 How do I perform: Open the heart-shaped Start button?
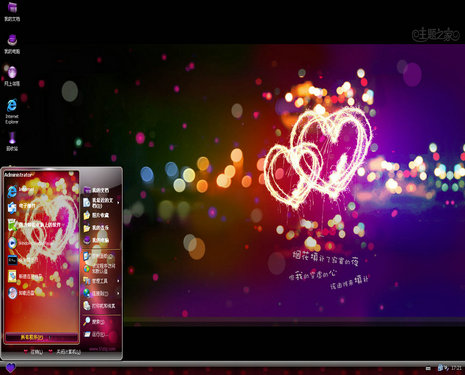tap(11, 367)
